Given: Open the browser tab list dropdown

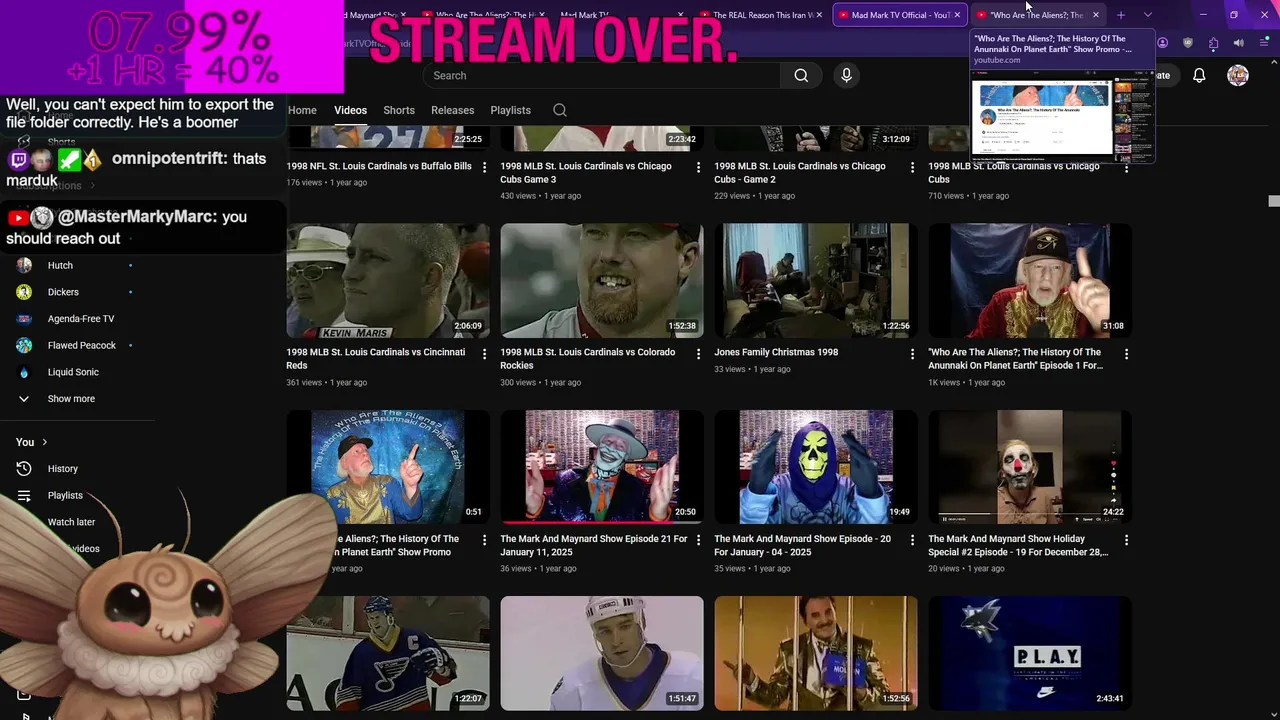Looking at the screenshot, I should [x=1147, y=15].
